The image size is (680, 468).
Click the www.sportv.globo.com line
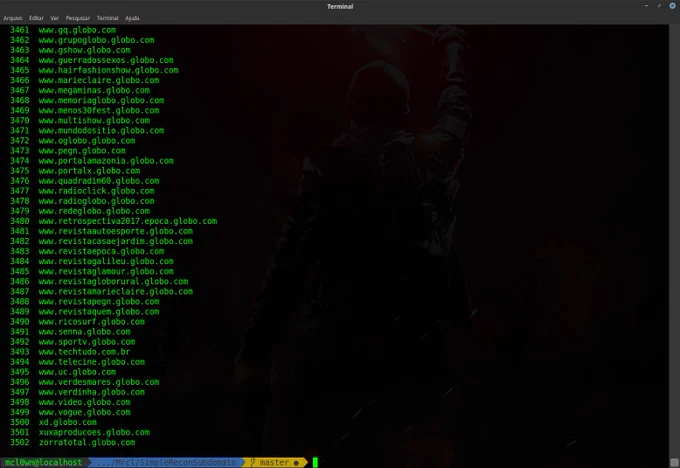click(87, 342)
